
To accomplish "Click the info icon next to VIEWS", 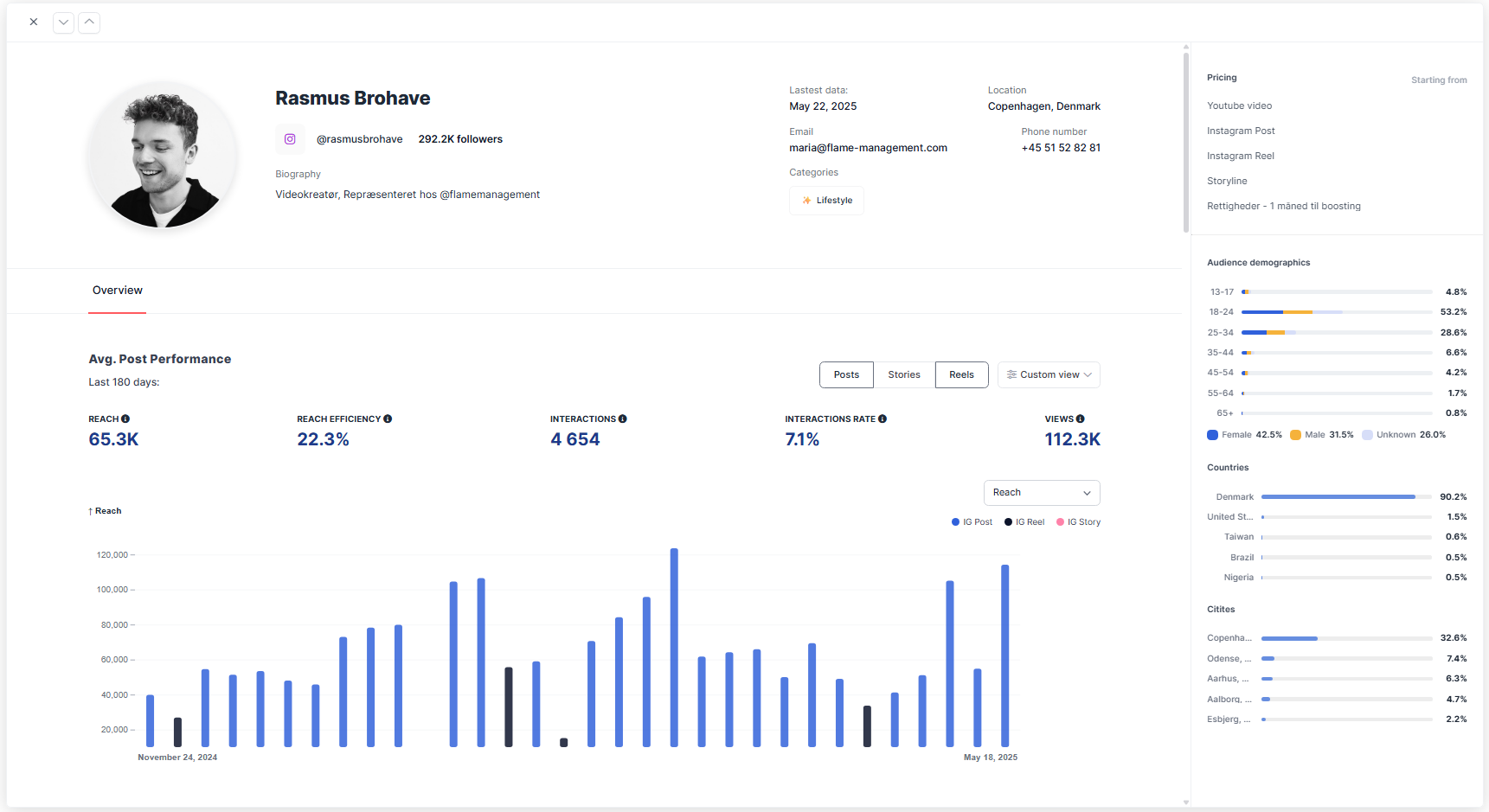I will (1079, 419).
